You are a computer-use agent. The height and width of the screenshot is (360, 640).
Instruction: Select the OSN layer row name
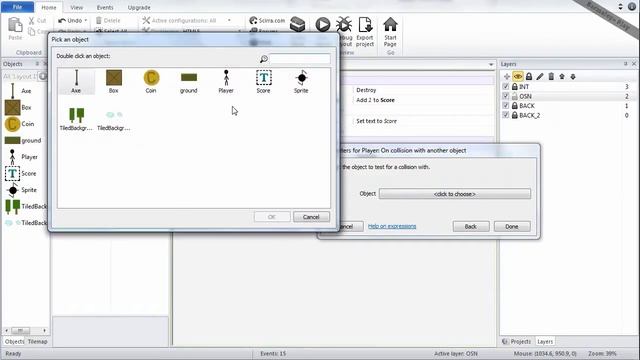click(525, 96)
